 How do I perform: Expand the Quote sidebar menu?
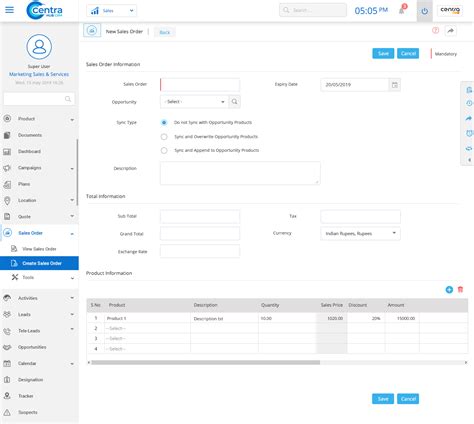coord(72,216)
